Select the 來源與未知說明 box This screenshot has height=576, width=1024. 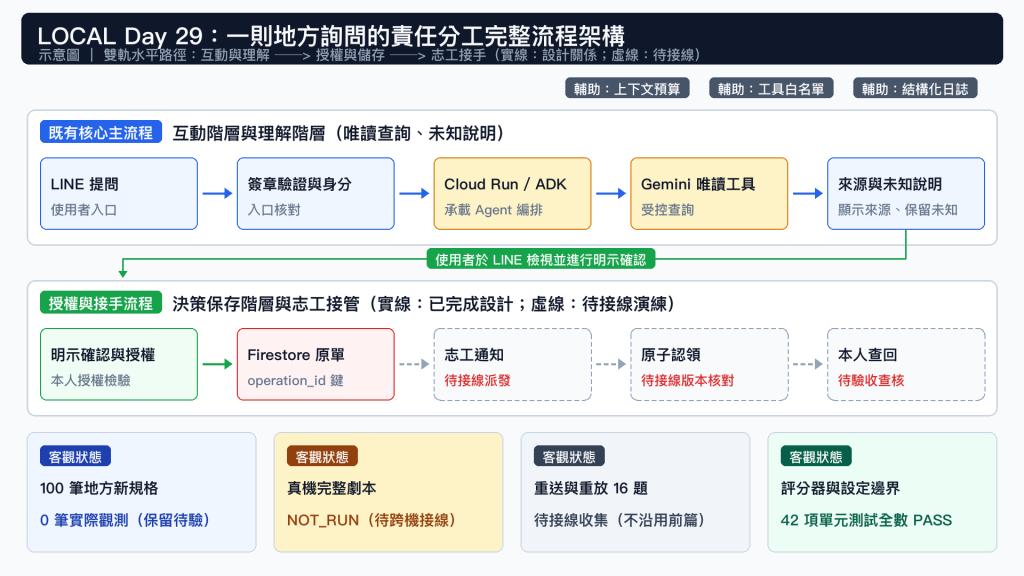906,193
